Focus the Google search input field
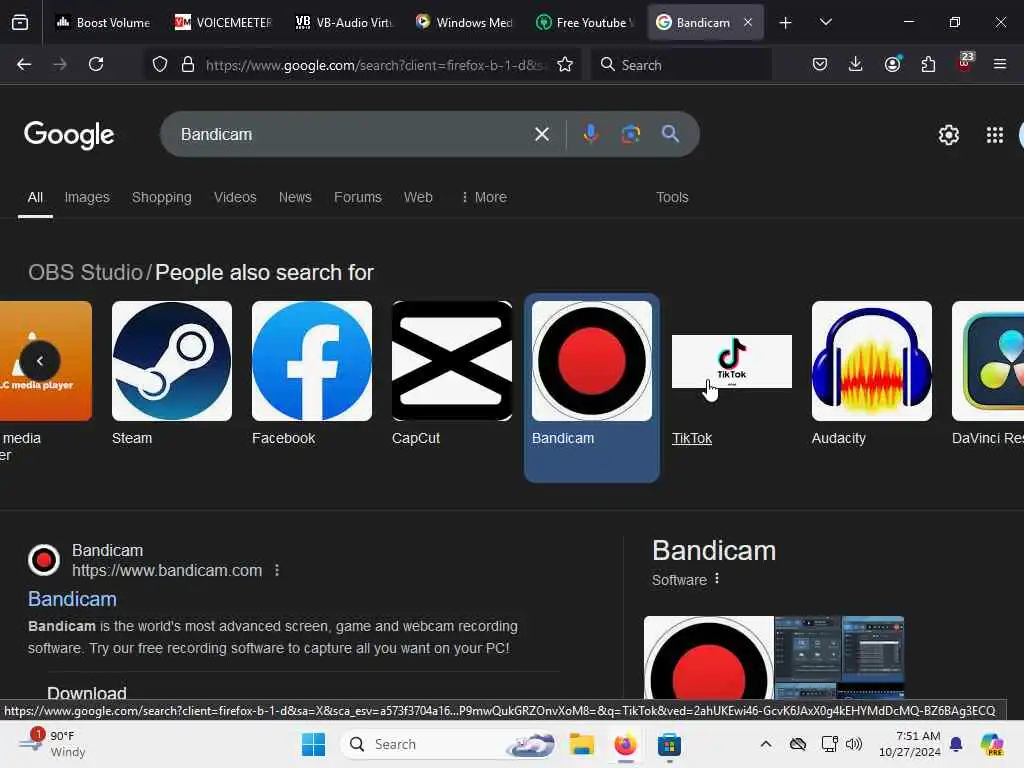The height and width of the screenshot is (768, 1024). [353, 134]
